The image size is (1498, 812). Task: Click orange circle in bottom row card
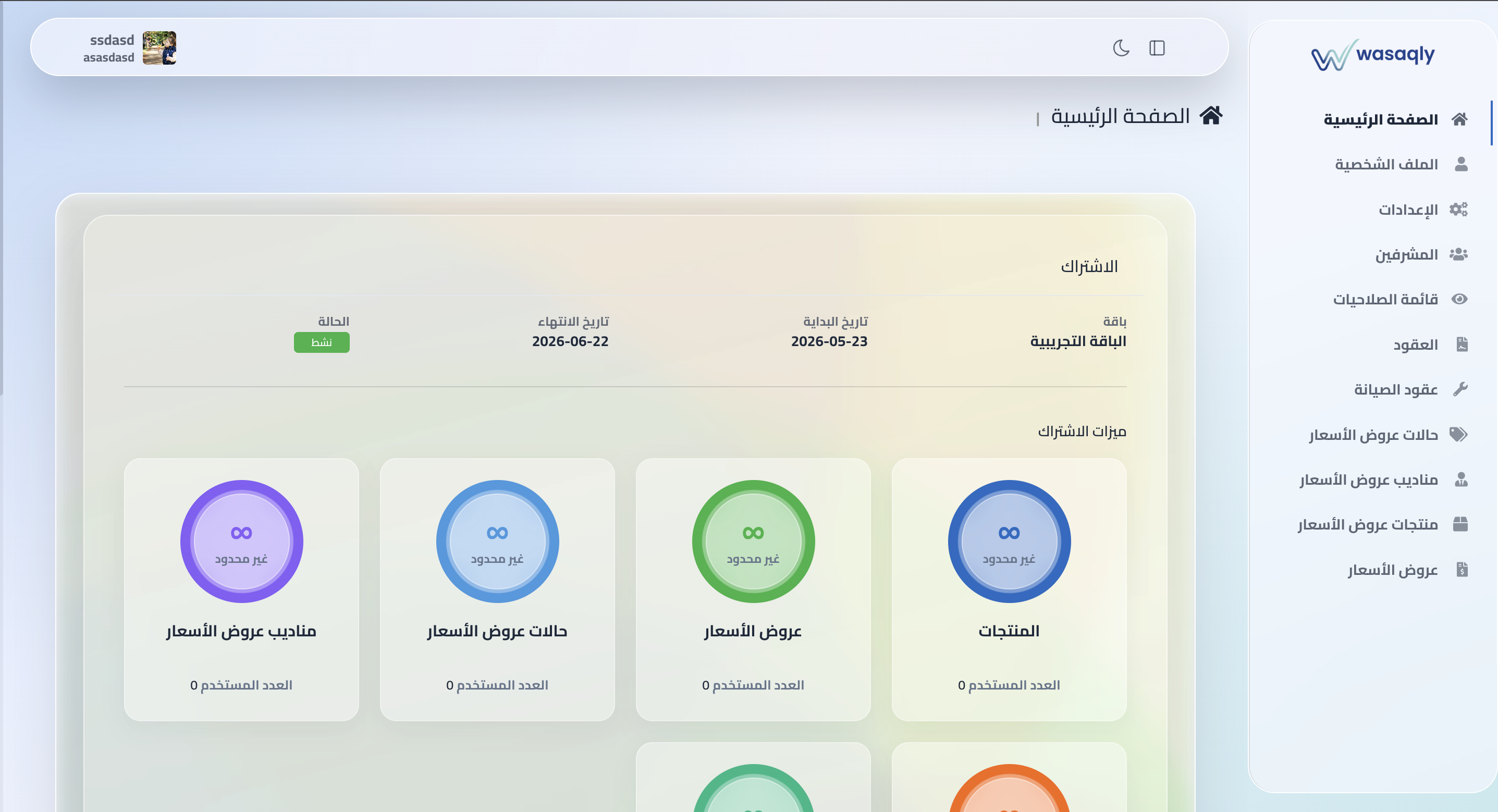pos(1009,789)
